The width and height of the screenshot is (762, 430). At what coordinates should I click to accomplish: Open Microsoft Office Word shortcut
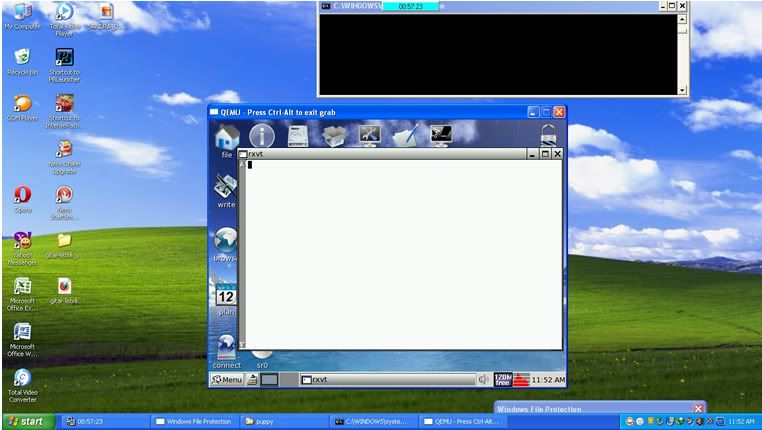[22, 340]
